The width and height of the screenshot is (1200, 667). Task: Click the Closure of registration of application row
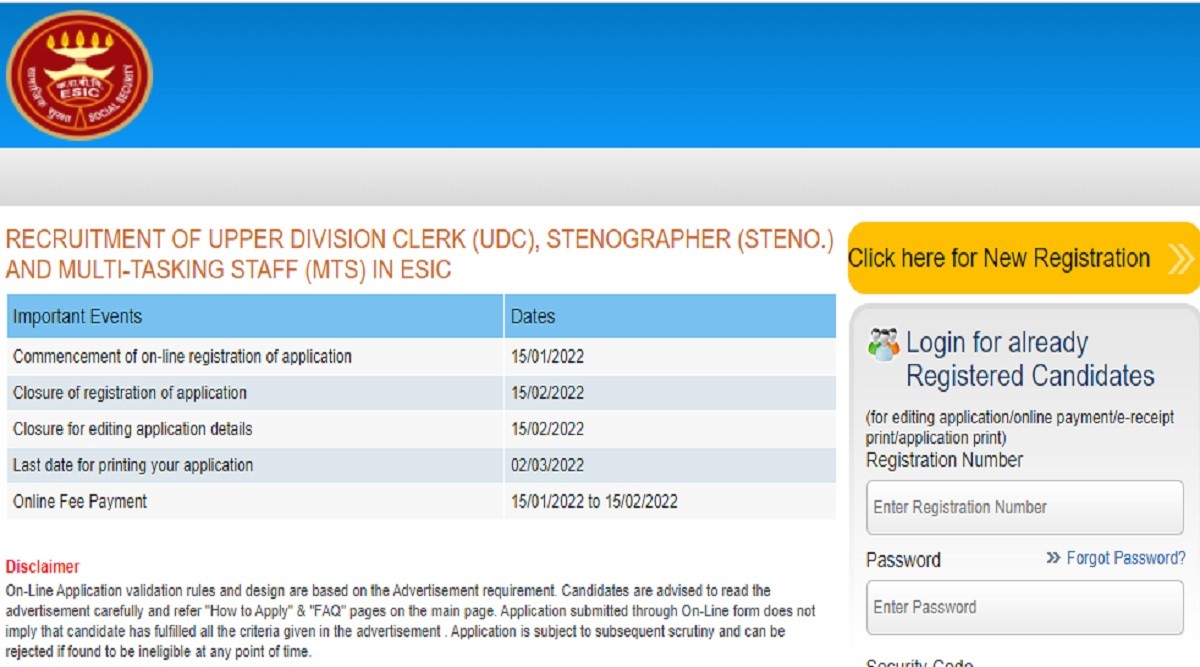point(130,393)
